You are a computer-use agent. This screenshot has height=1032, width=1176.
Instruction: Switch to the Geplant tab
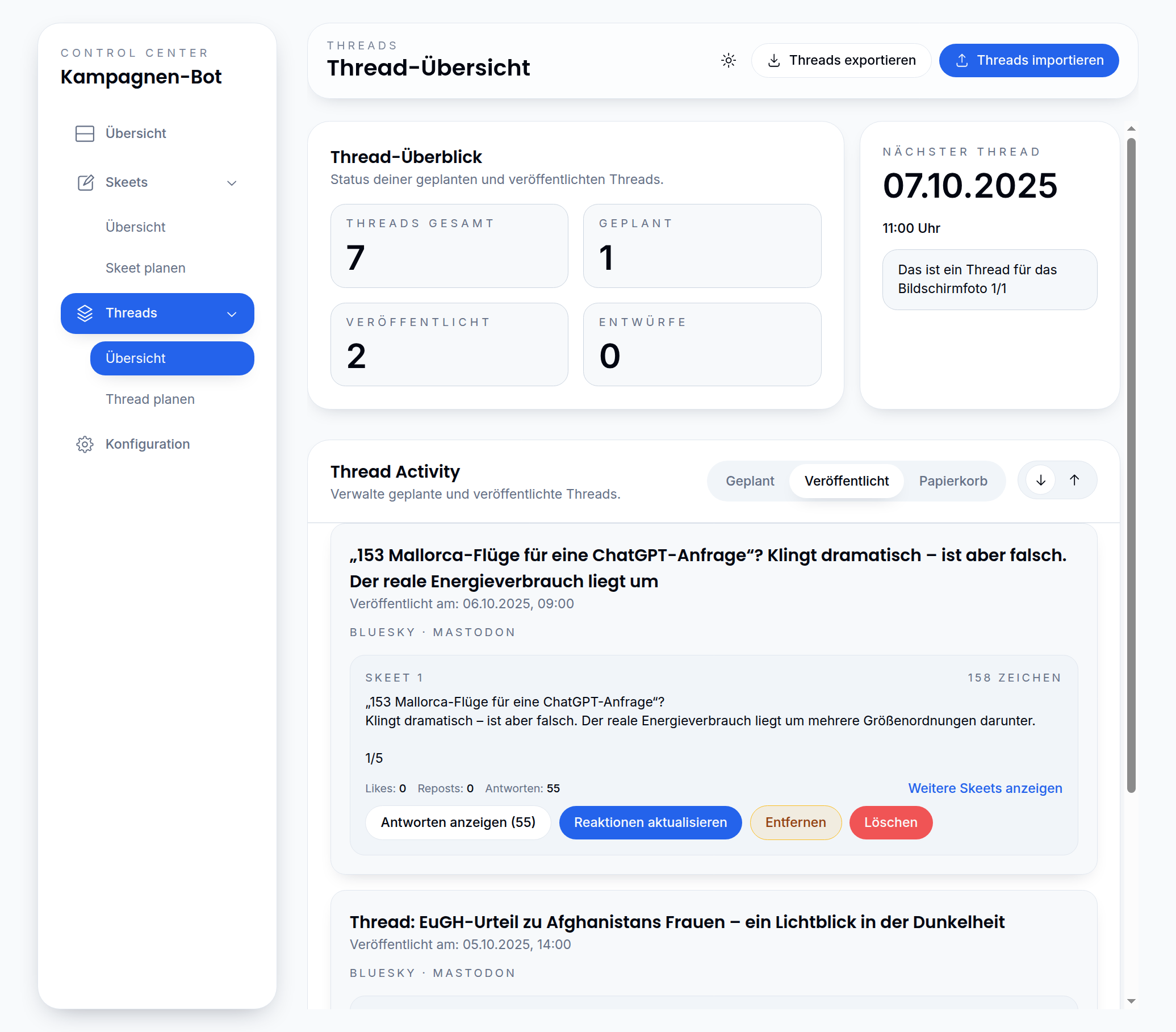click(x=749, y=481)
